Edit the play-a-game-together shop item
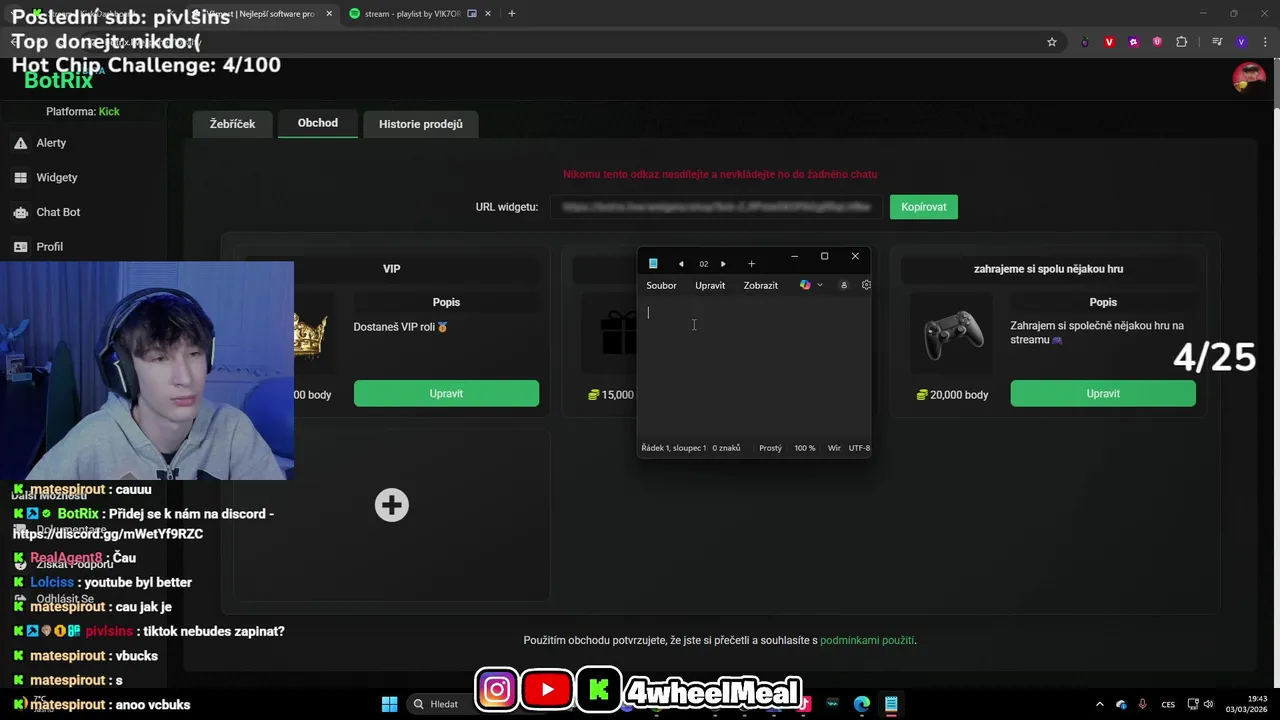 [x=1103, y=393]
